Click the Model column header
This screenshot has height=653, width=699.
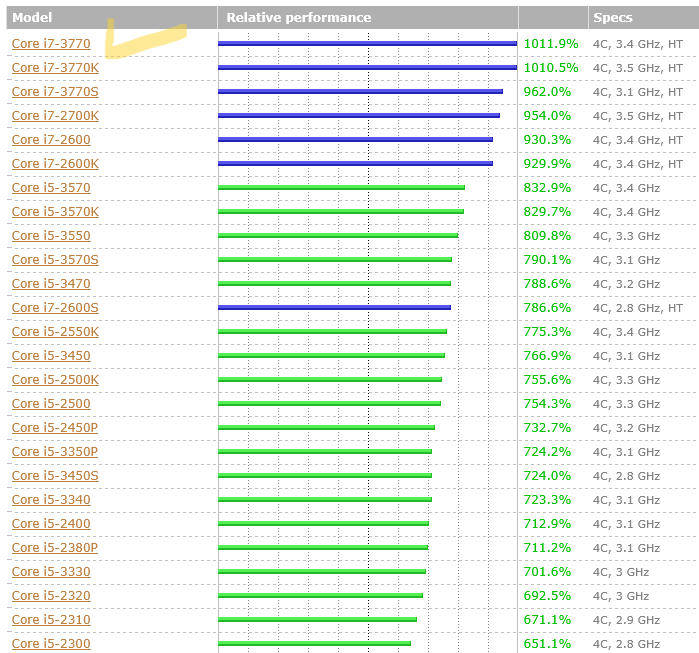[x=32, y=18]
